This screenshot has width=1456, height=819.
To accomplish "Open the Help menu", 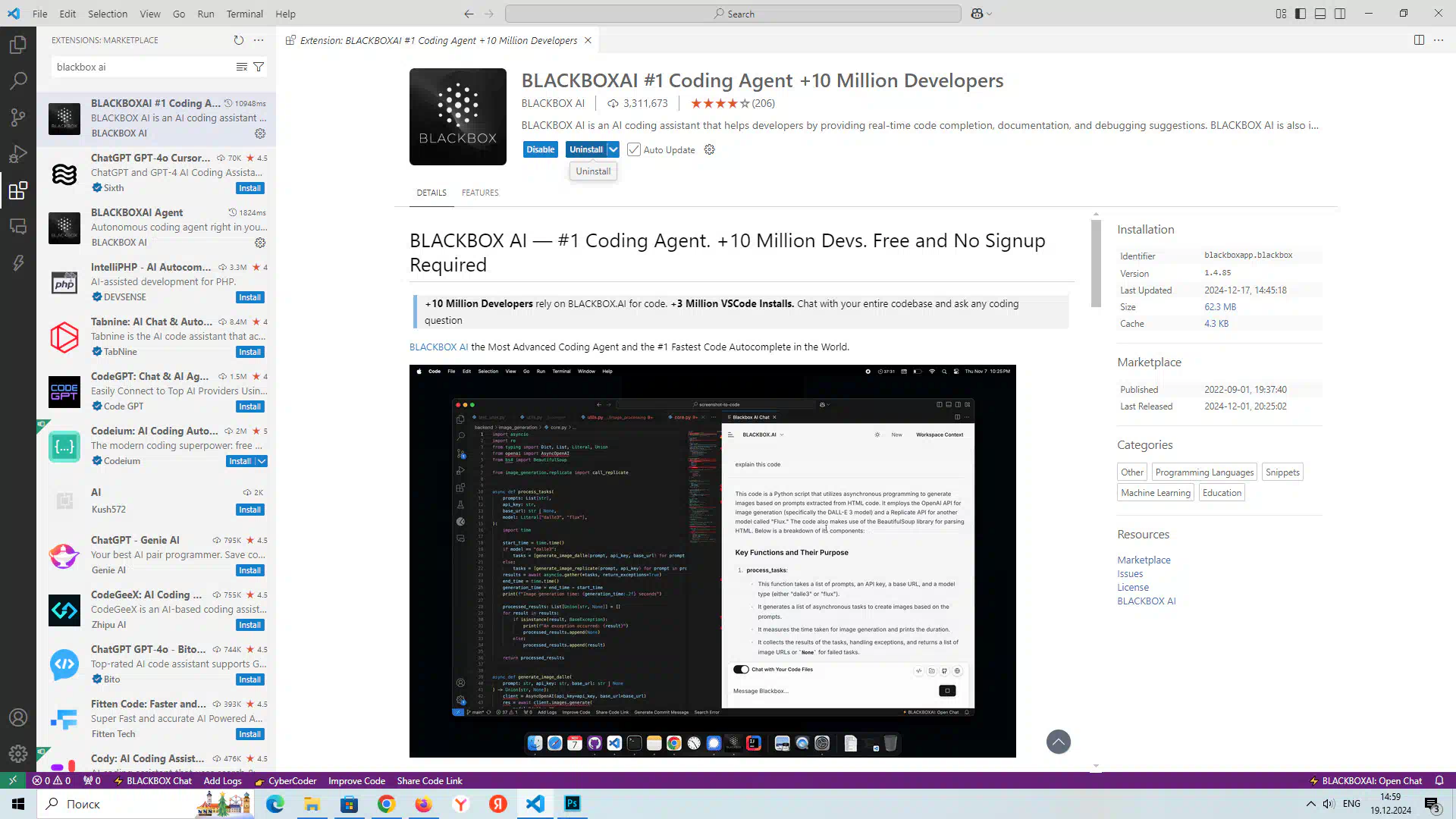I will coord(285,14).
